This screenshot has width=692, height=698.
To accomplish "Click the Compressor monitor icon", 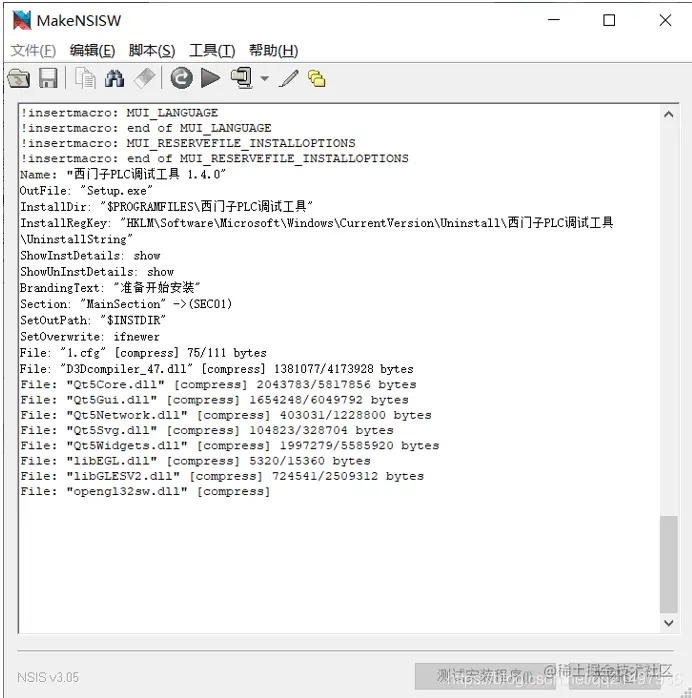I will pos(242,78).
